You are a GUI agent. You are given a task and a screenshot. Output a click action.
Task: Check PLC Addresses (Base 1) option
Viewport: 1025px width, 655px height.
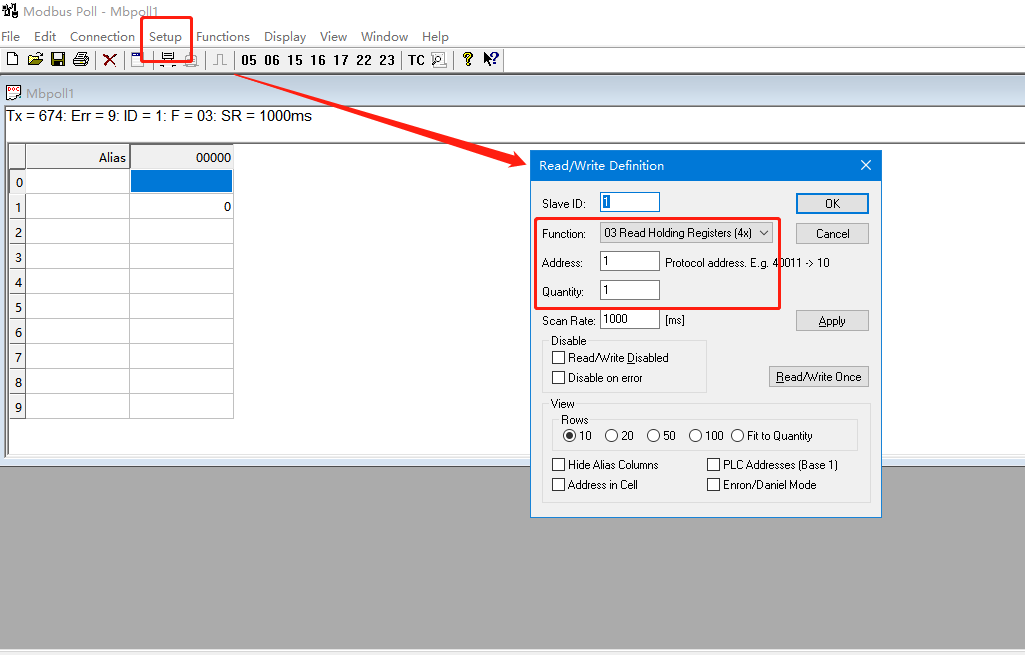click(714, 465)
